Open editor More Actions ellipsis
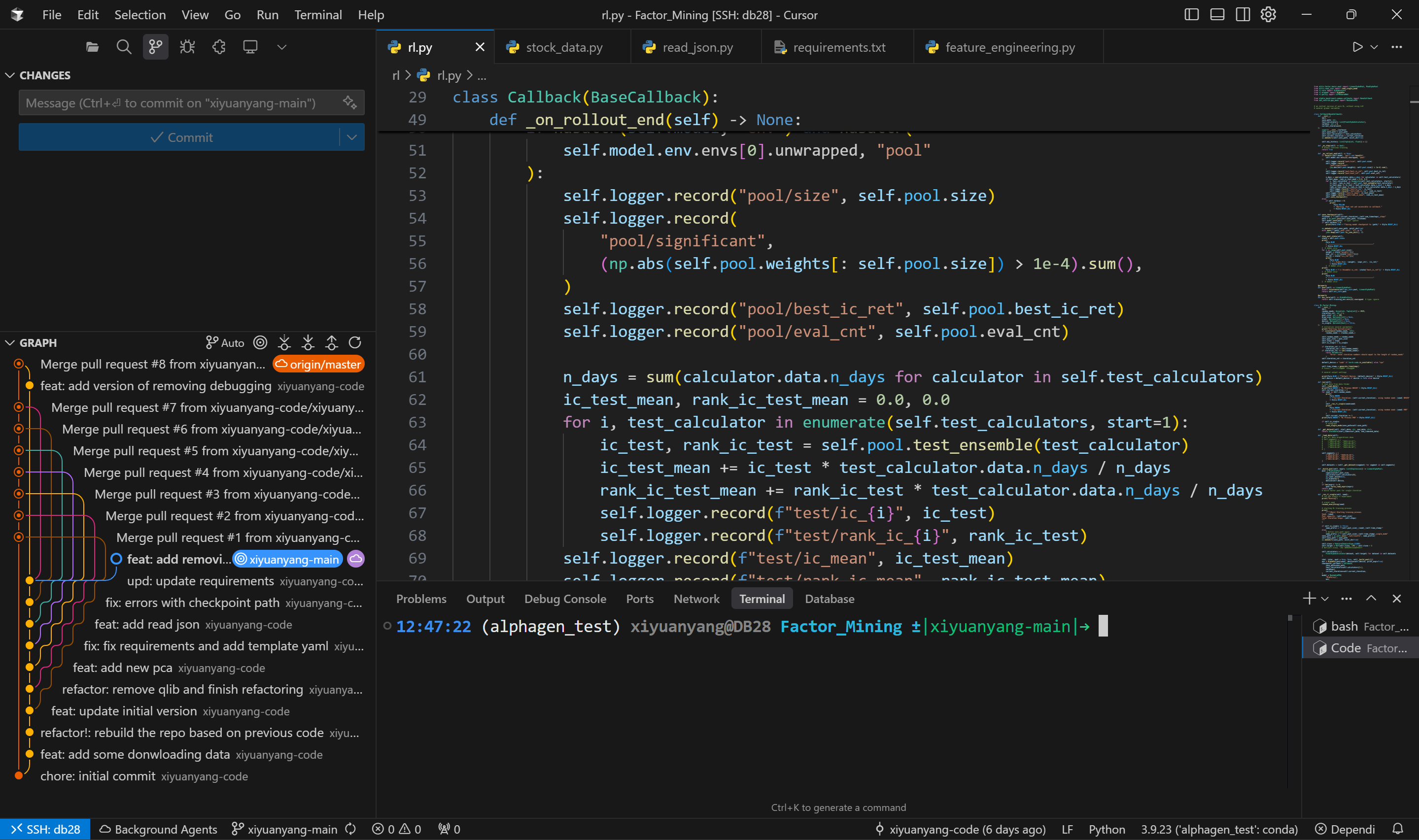 point(1396,47)
